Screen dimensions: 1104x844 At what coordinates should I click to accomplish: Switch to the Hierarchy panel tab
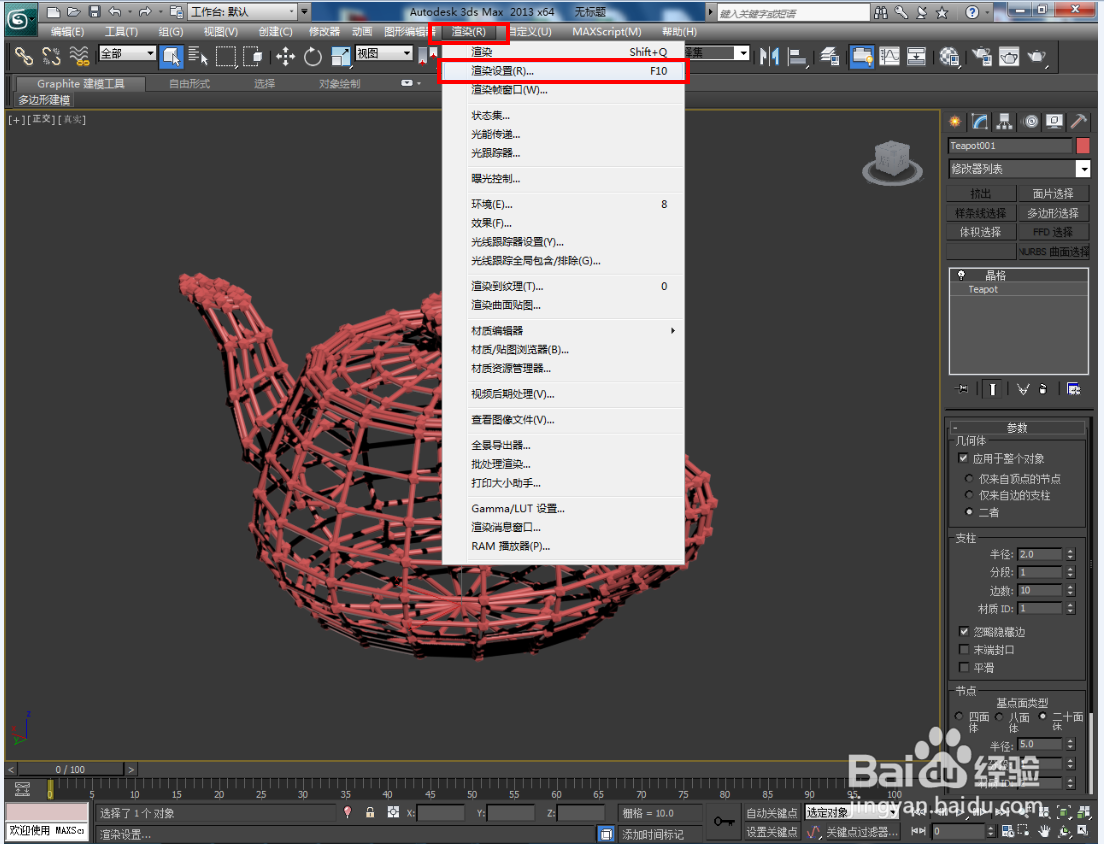1005,122
